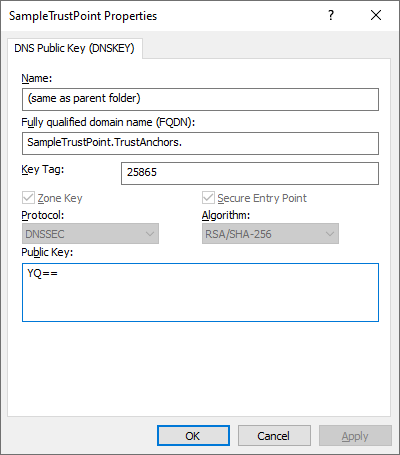Viewport: 400px width, 455px height.
Task: Click the Public Key: label
Action: coord(47,252)
